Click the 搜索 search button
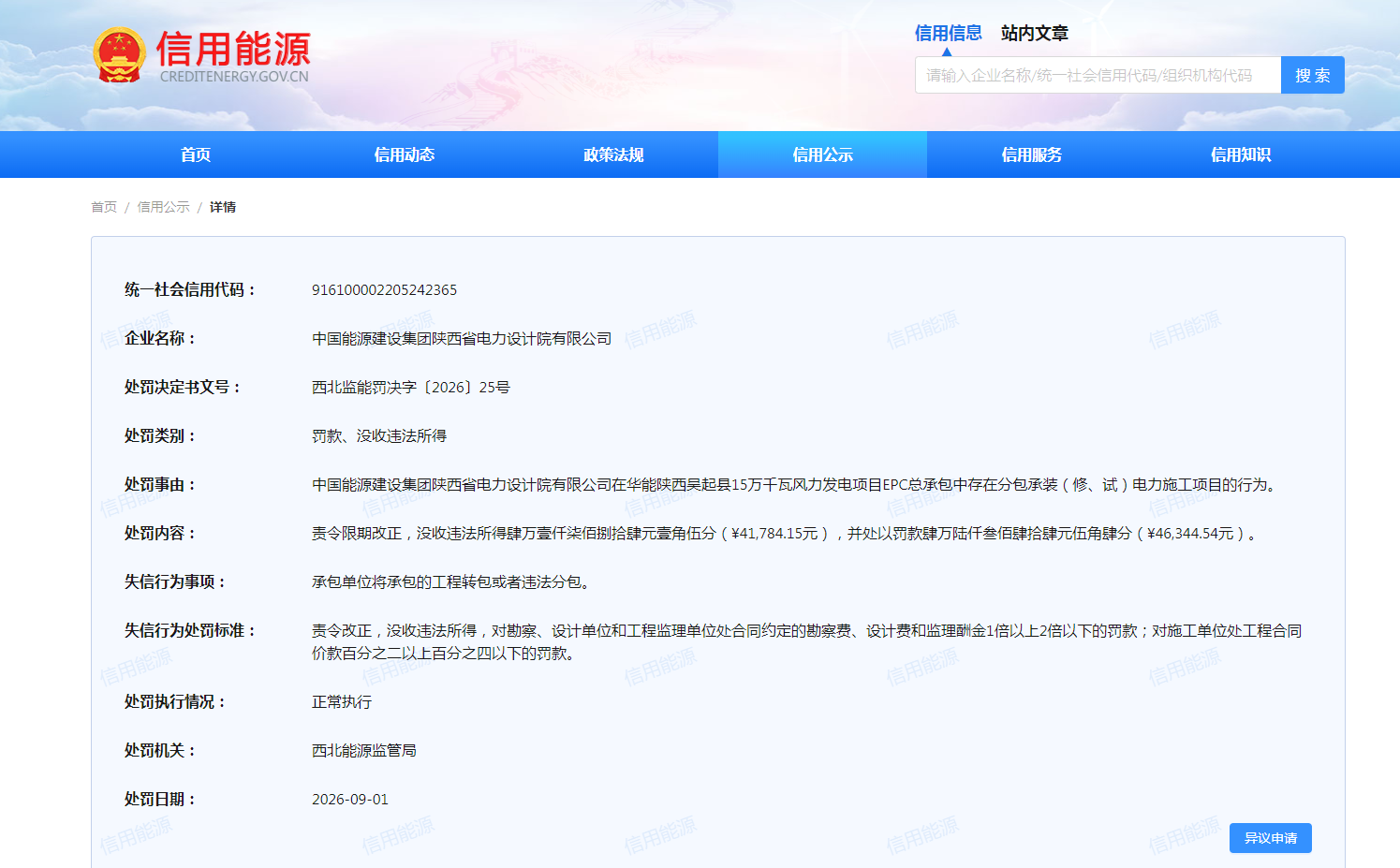This screenshot has height=868, width=1400. pos(1312,75)
